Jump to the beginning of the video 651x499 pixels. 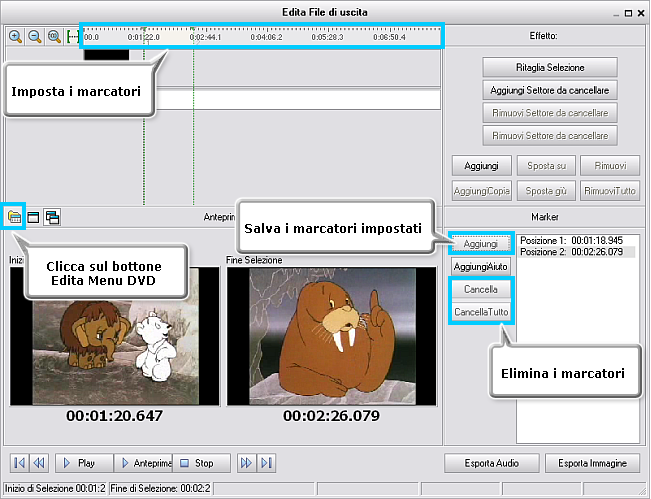(x=20, y=463)
